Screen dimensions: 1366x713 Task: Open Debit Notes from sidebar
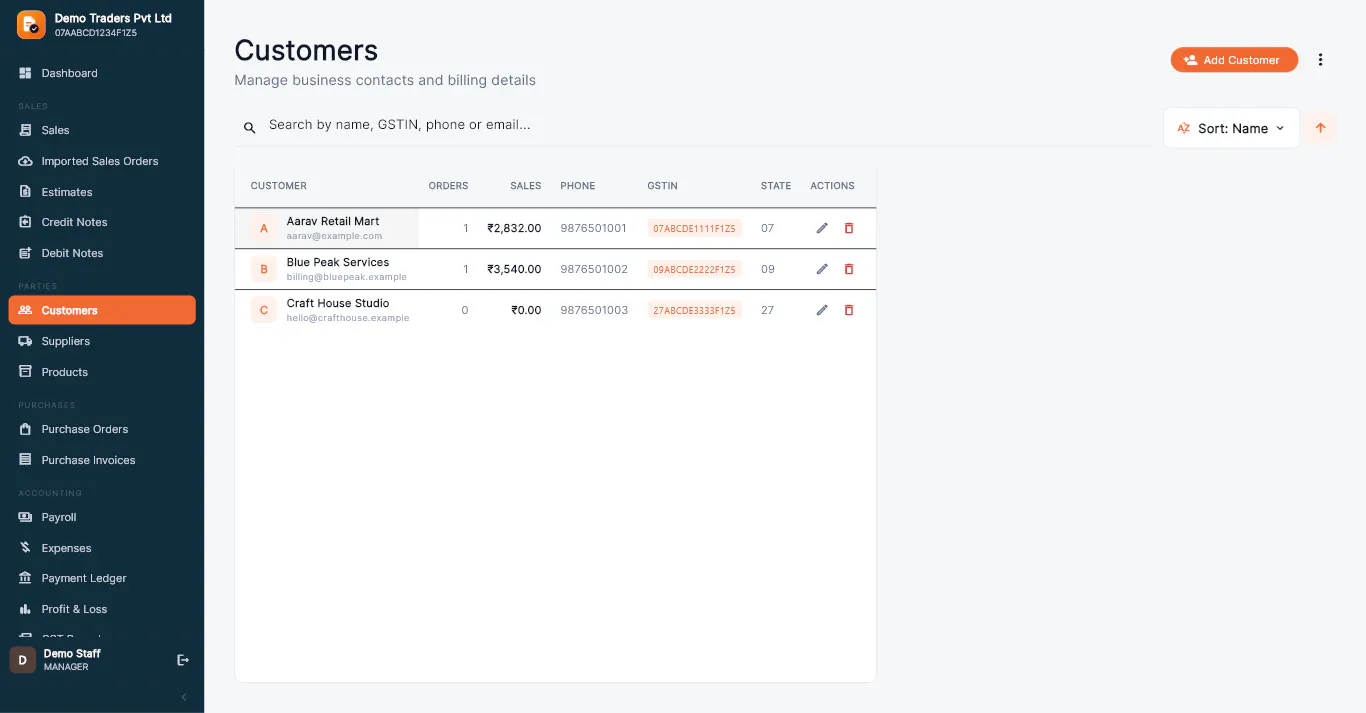pyautogui.click(x=102, y=253)
